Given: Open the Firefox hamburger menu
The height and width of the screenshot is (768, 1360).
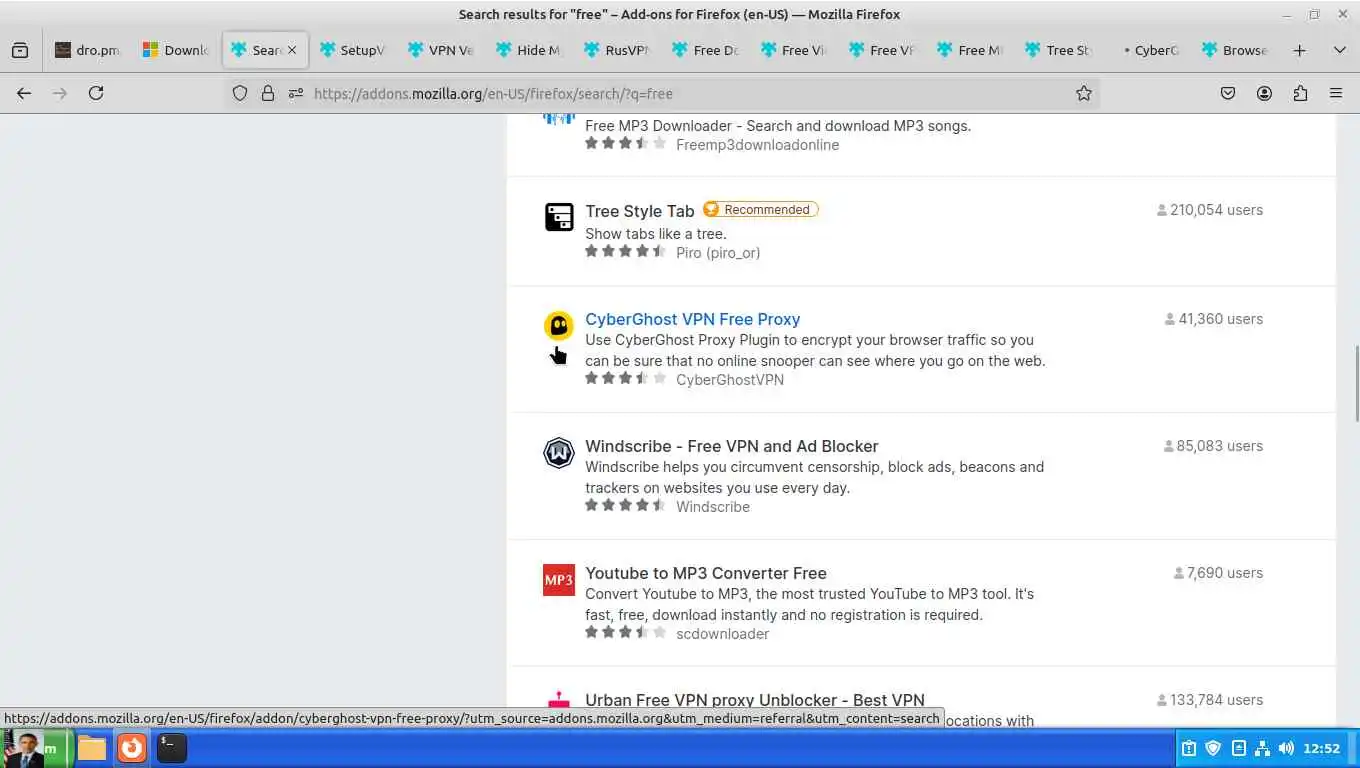Looking at the screenshot, I should (1336, 93).
